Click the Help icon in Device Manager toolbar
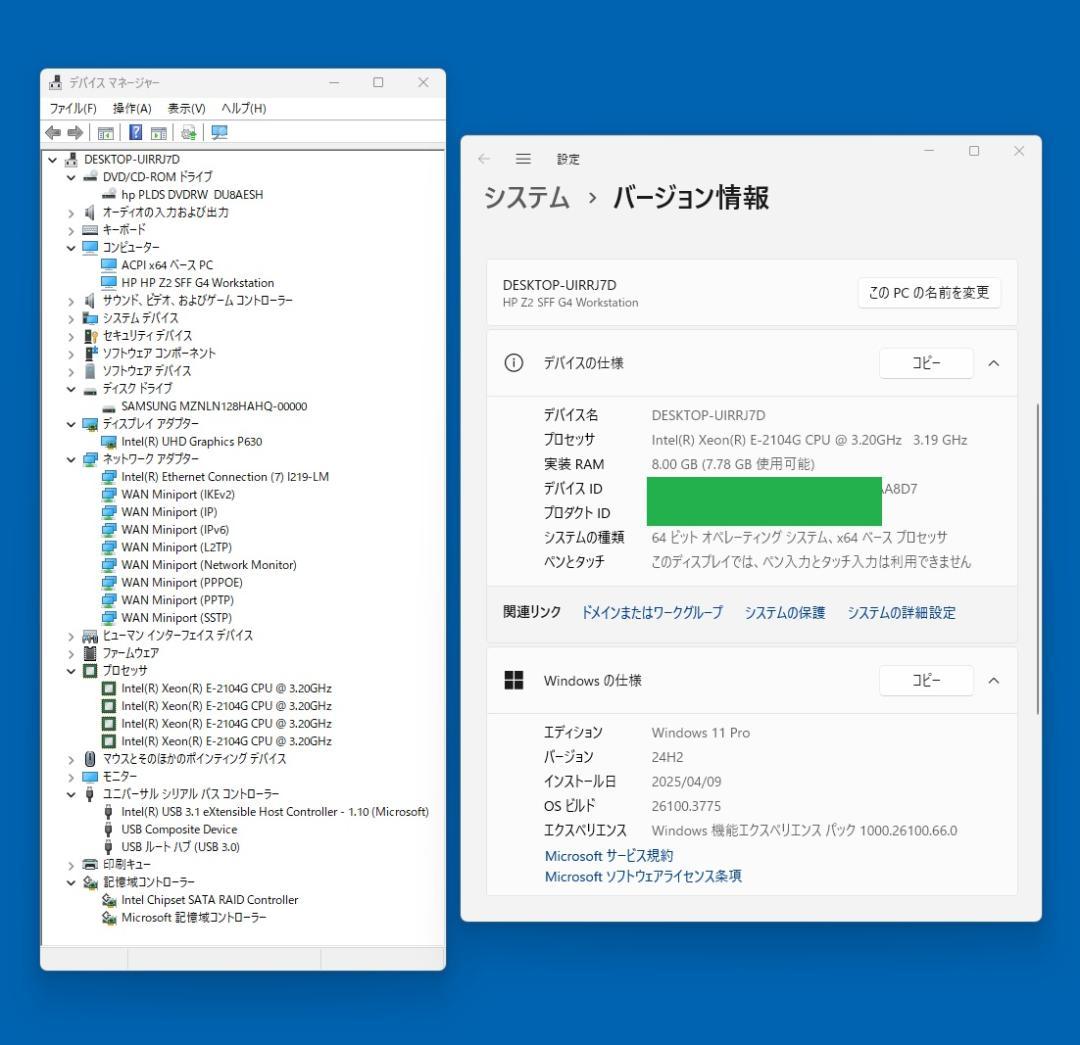Image resolution: width=1080 pixels, height=1045 pixels. [135, 130]
